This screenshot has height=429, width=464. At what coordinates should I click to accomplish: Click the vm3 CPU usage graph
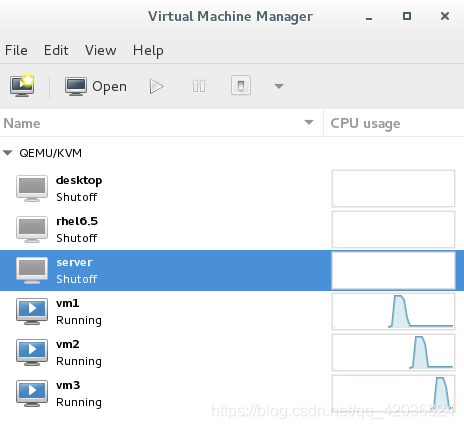(x=393, y=393)
